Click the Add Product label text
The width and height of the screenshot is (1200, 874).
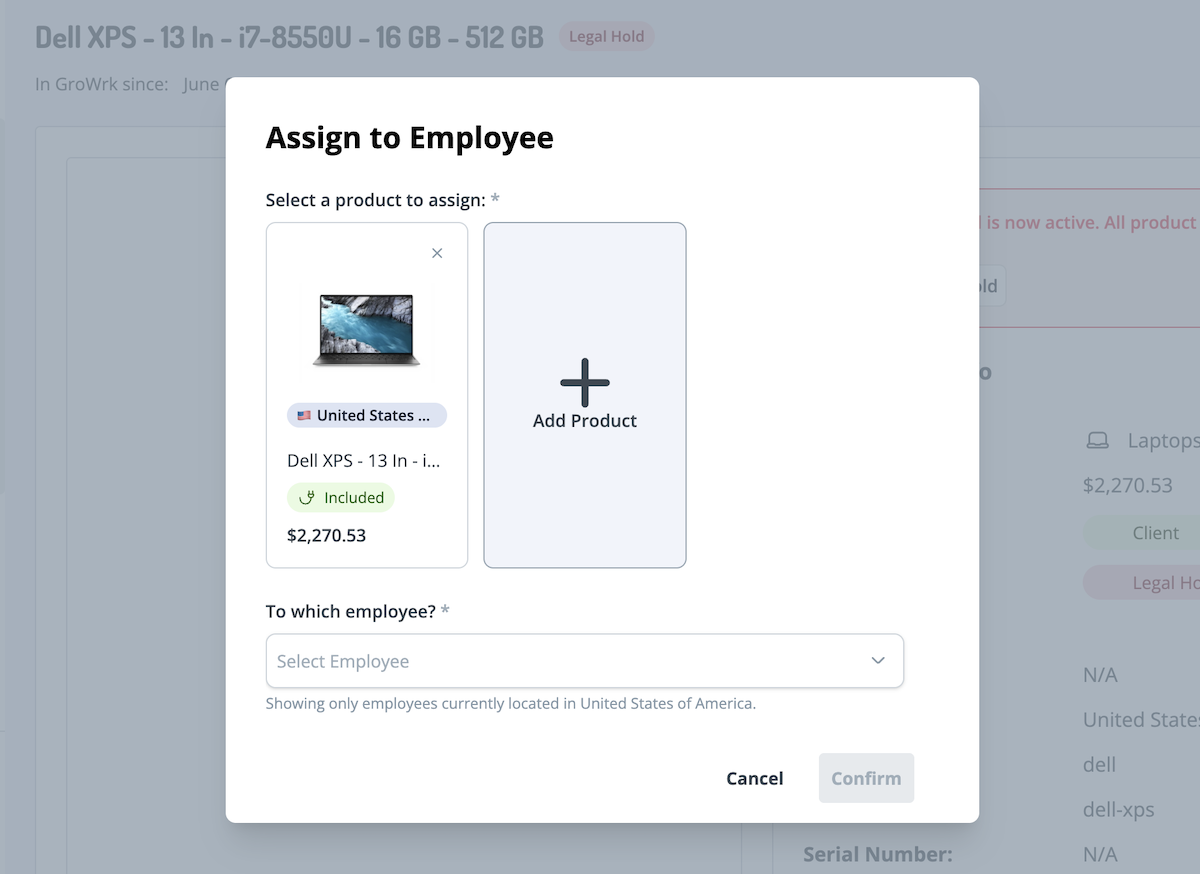(x=585, y=421)
